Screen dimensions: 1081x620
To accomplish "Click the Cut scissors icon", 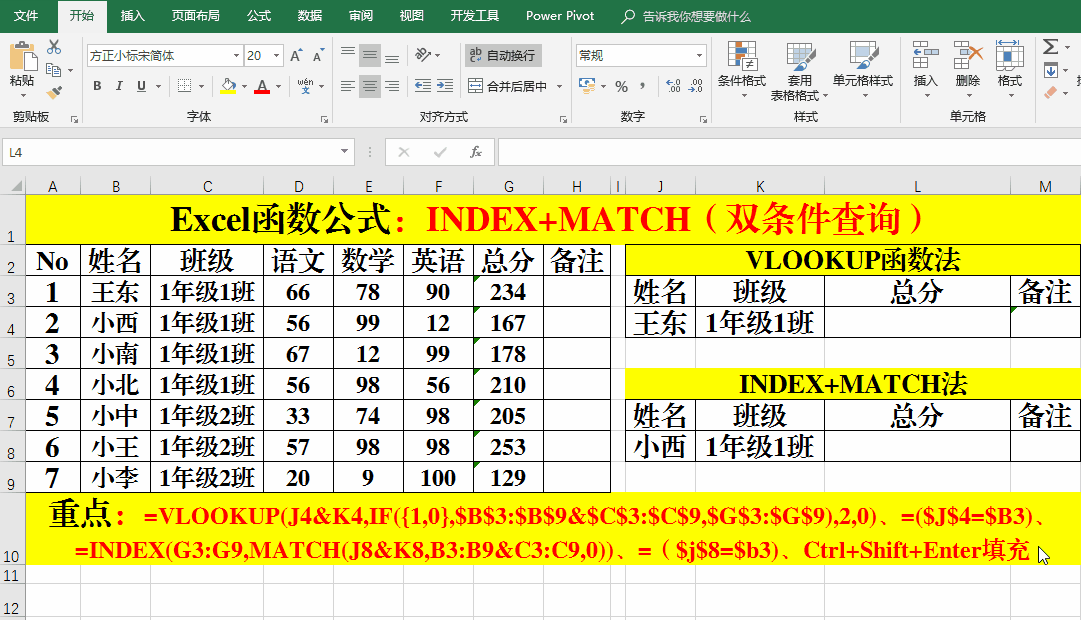I will pos(54,48).
